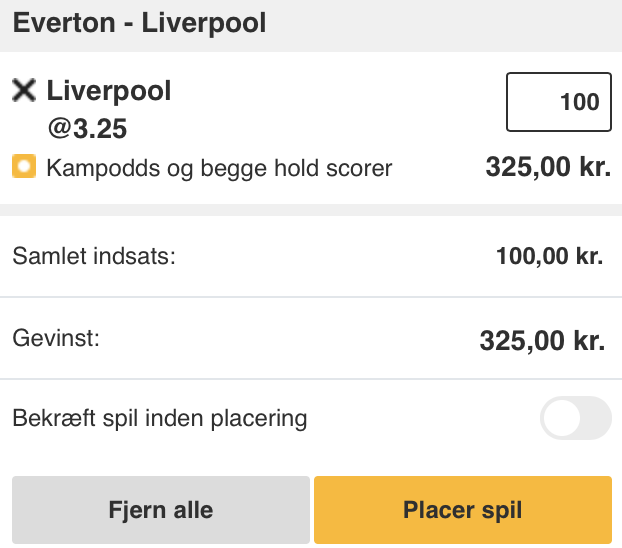The width and height of the screenshot is (622, 548).
Task: Click the Kampodds og begge hold scorer label
Action: point(219,168)
